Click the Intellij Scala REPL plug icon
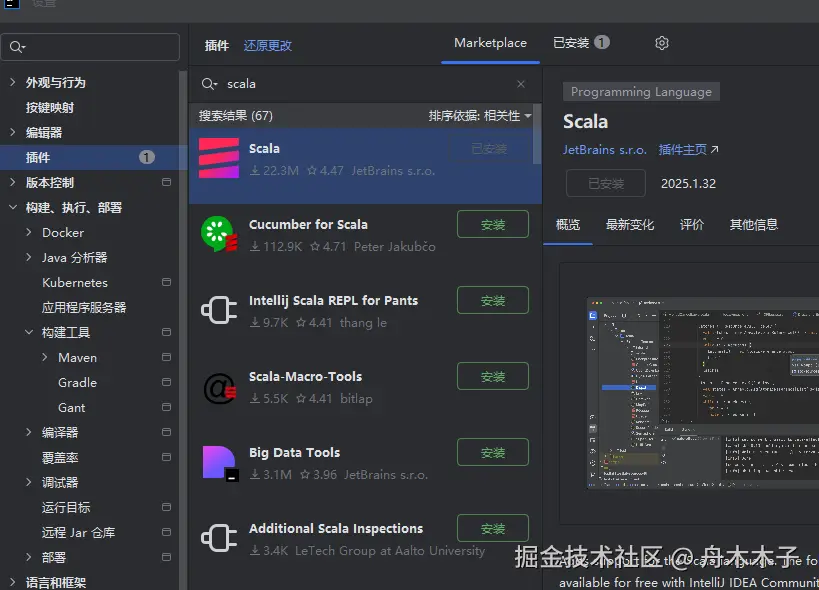 pos(219,310)
